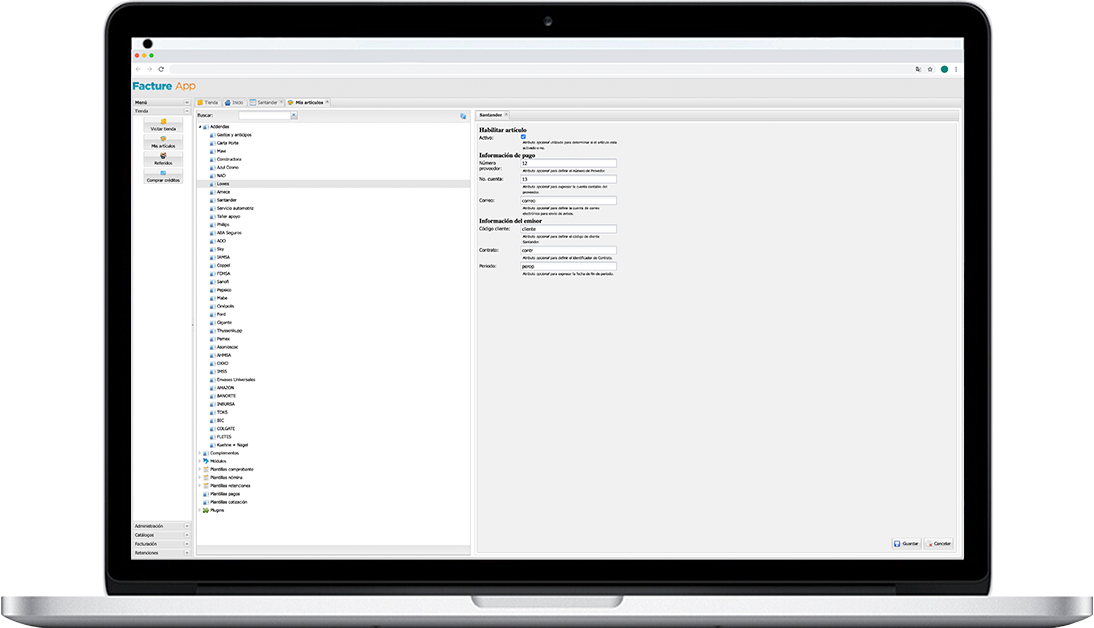
Task: Click the Guardar button
Action: [x=906, y=544]
